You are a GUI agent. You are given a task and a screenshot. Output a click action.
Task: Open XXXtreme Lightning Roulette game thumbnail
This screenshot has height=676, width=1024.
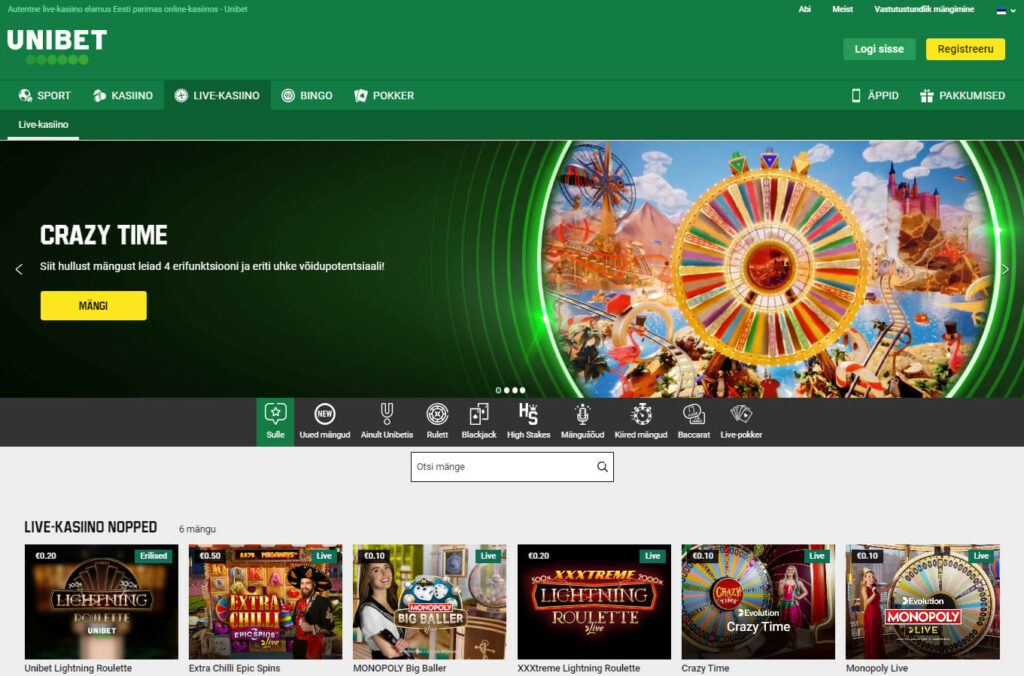(x=594, y=602)
